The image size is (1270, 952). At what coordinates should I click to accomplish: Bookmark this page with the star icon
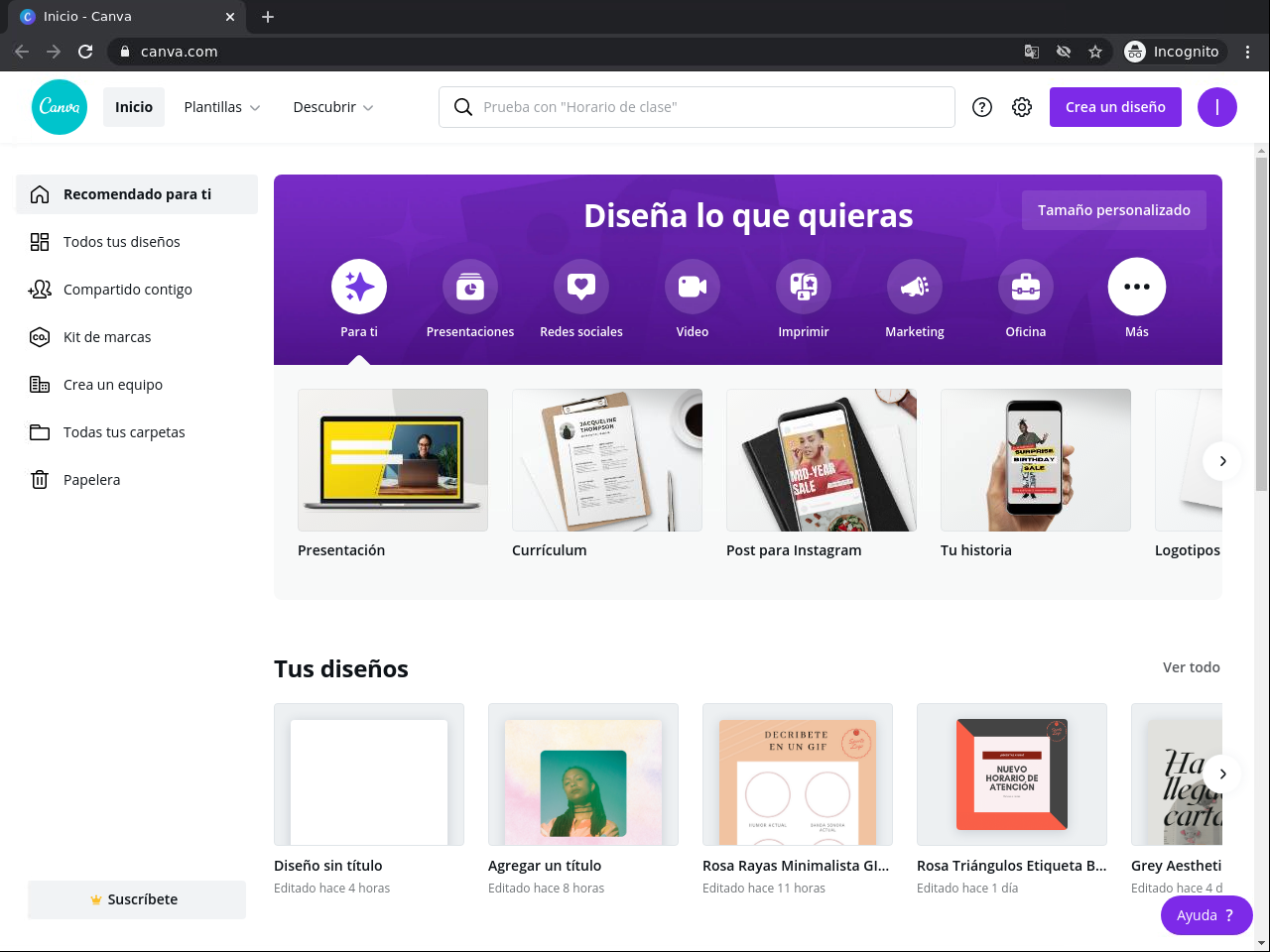(x=1095, y=52)
